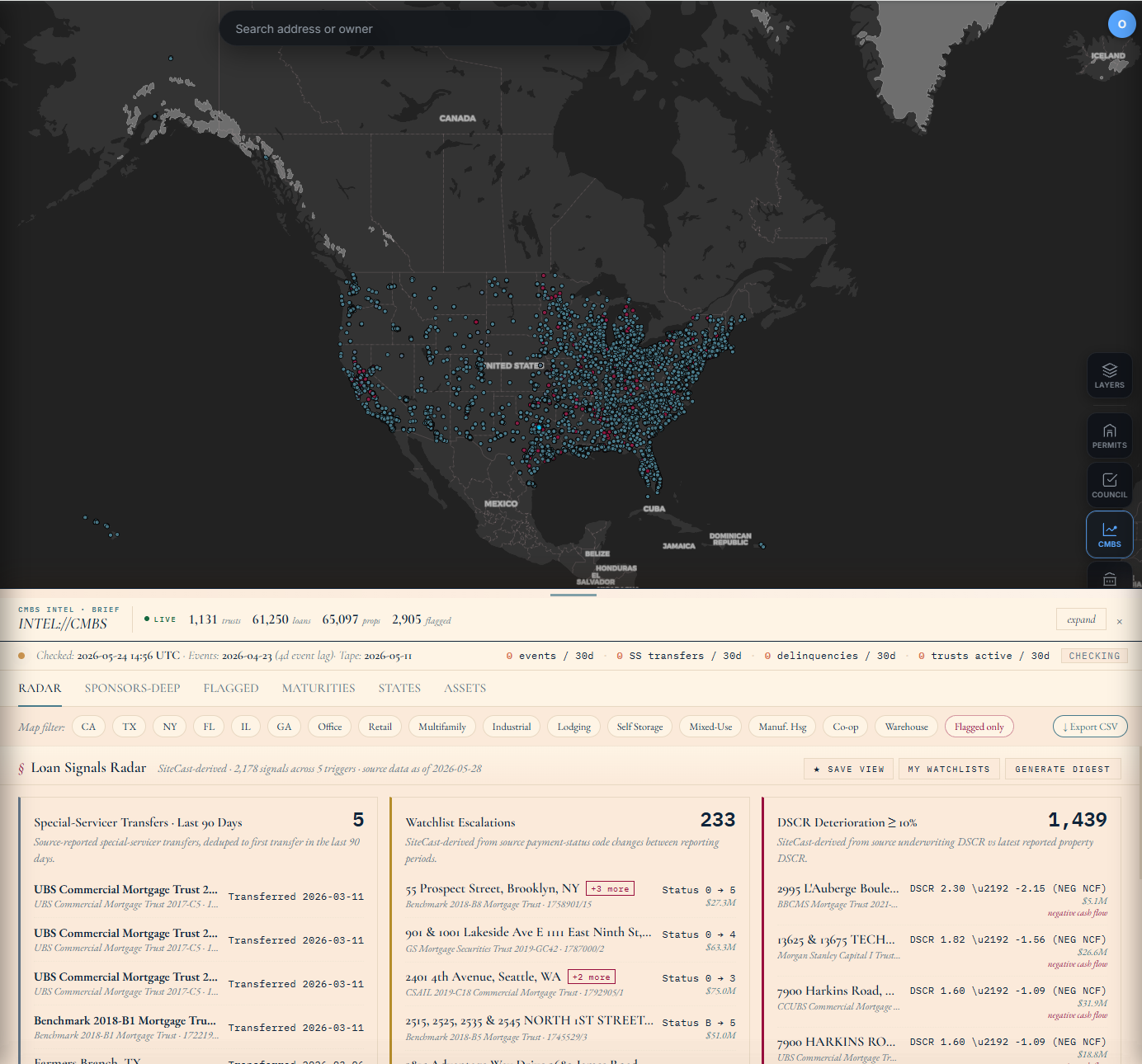Open the STATES tab
The width and height of the screenshot is (1142, 1064).
point(399,688)
